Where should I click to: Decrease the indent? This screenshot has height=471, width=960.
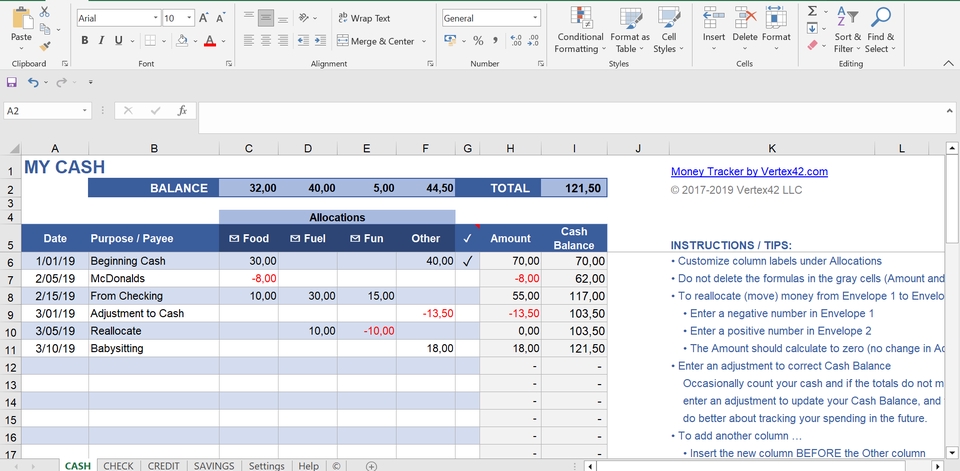(x=303, y=41)
